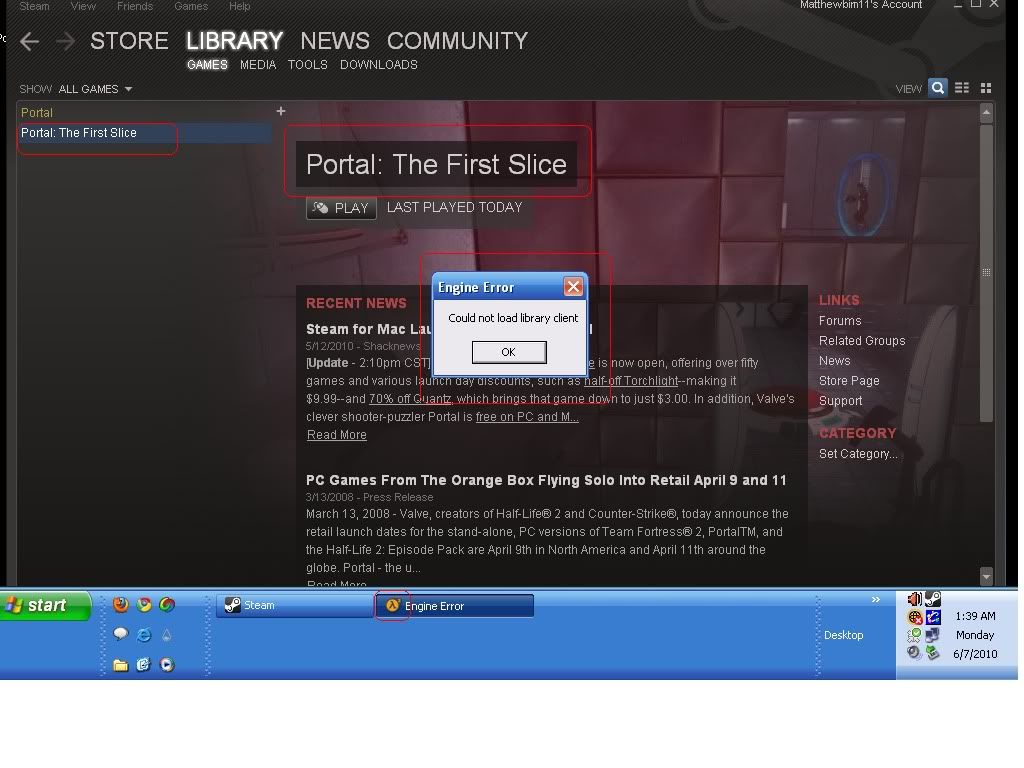The height and width of the screenshot is (768, 1024).
Task: Add a game with the plus icon
Action: pyautogui.click(x=281, y=112)
